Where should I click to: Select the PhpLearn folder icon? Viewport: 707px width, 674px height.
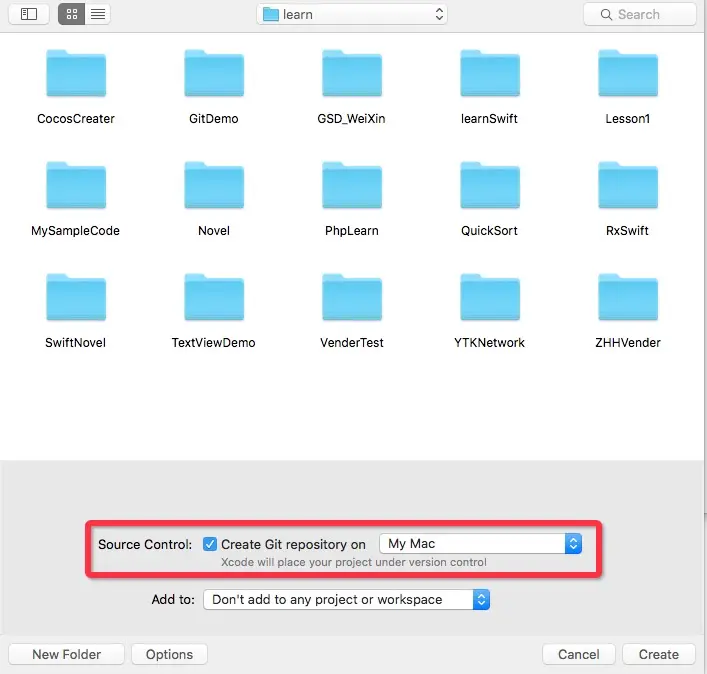pyautogui.click(x=352, y=185)
